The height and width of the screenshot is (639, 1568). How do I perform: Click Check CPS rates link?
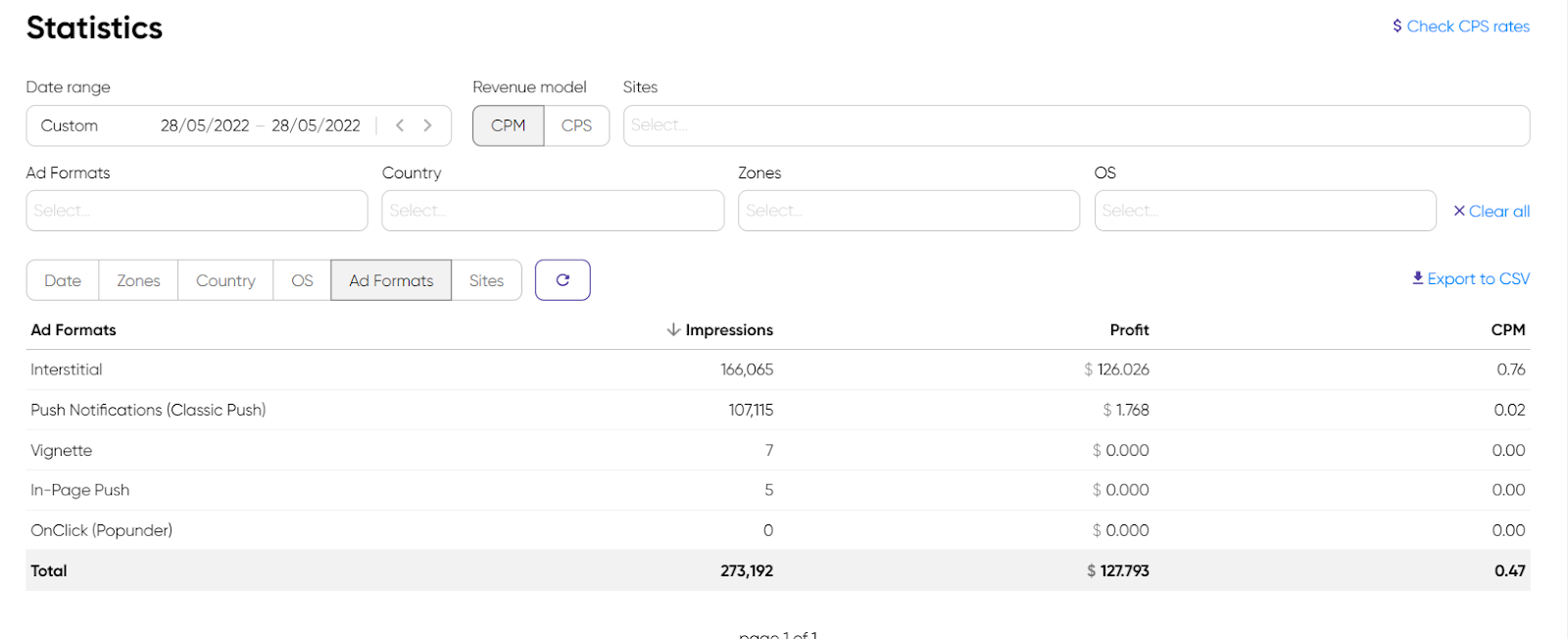tap(1460, 26)
